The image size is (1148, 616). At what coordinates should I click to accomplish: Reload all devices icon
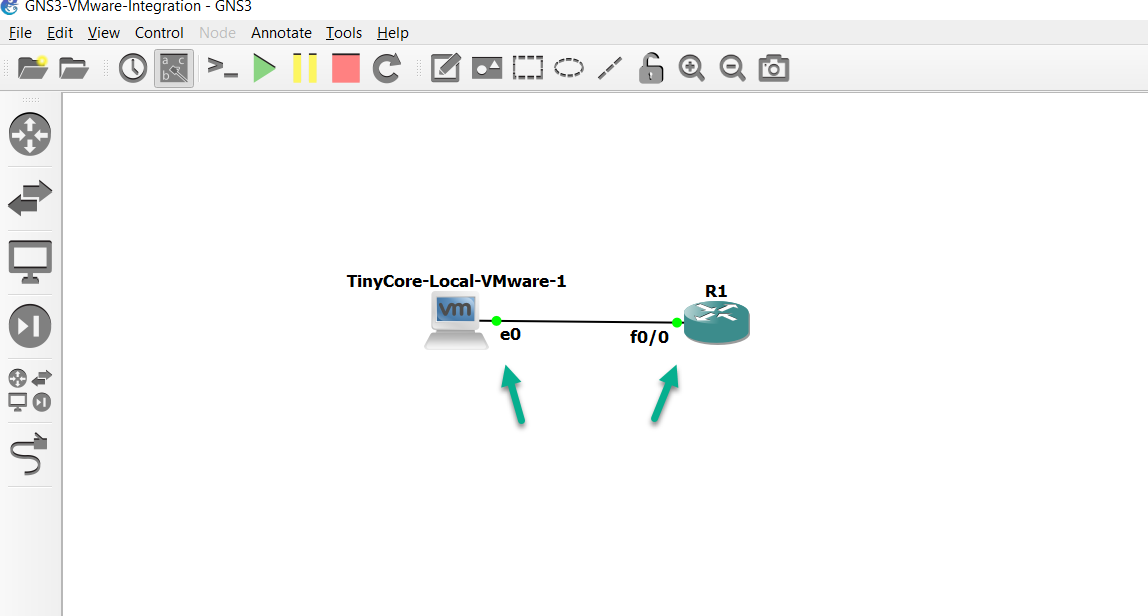click(x=387, y=68)
